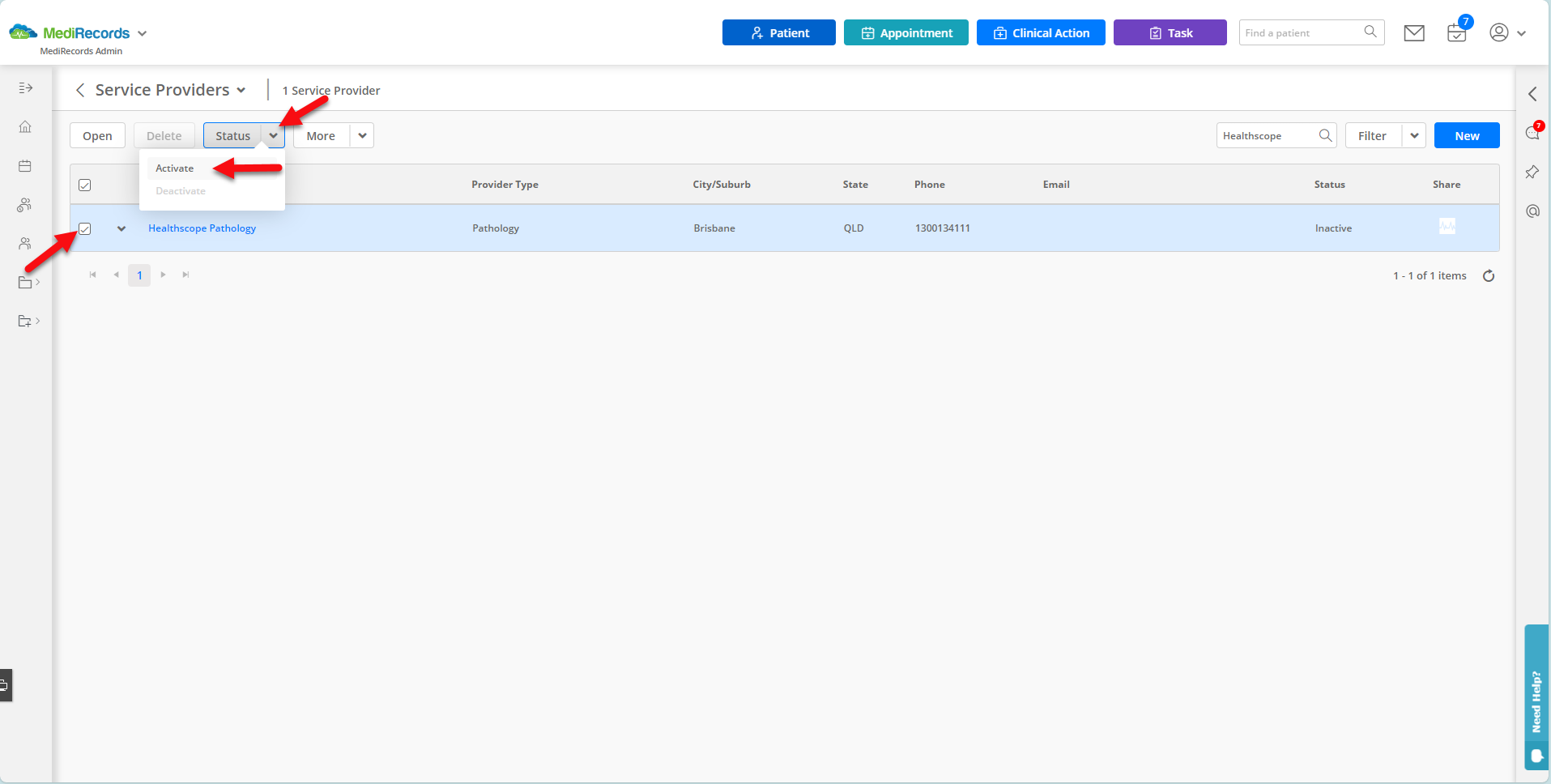Open the plain folder icon in the sidebar
The height and width of the screenshot is (784, 1551).
[x=25, y=283]
